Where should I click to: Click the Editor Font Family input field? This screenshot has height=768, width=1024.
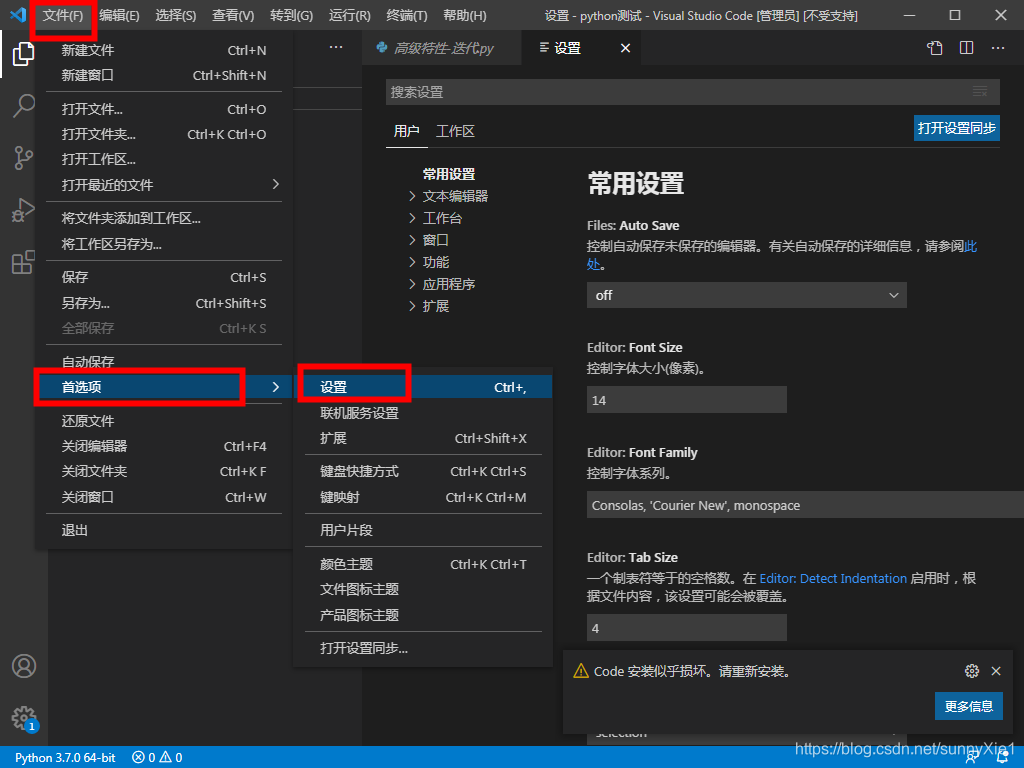[x=805, y=505]
